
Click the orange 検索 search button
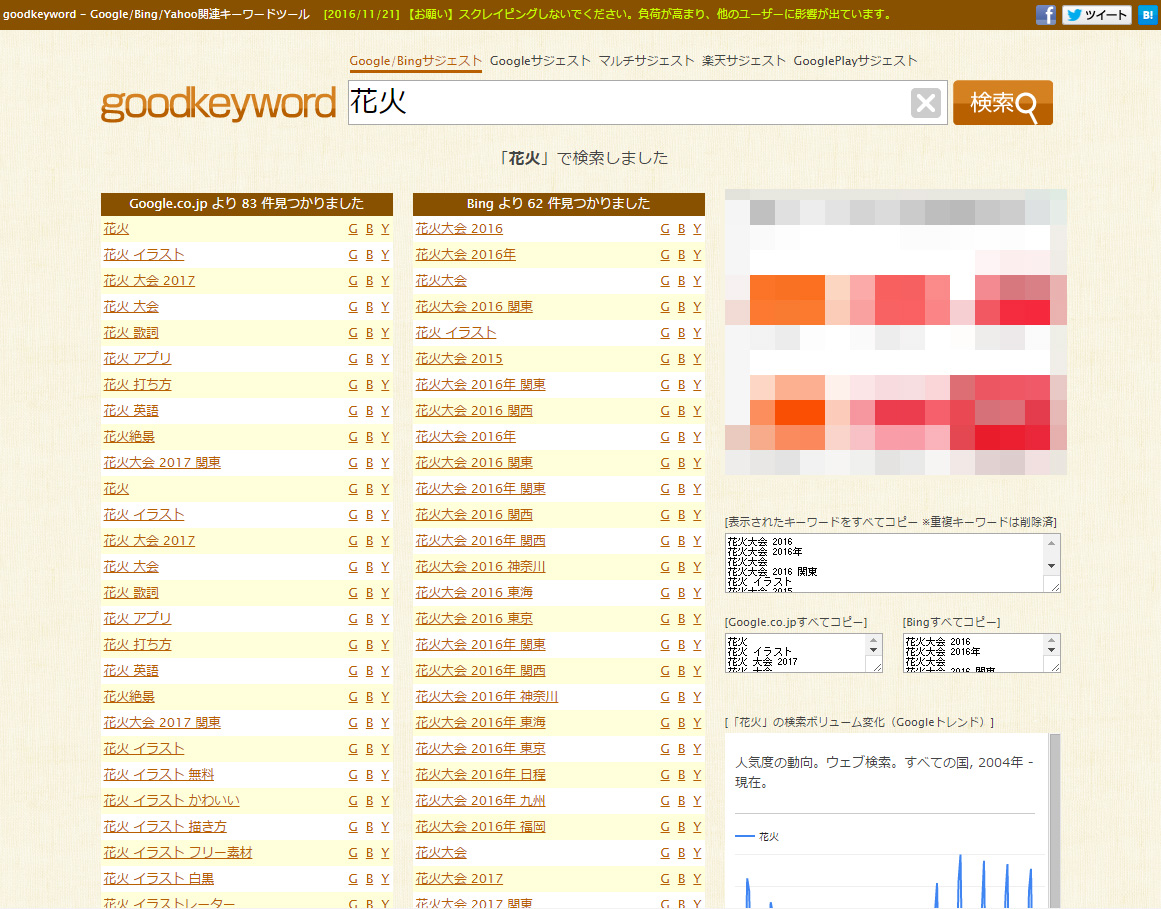click(1002, 103)
